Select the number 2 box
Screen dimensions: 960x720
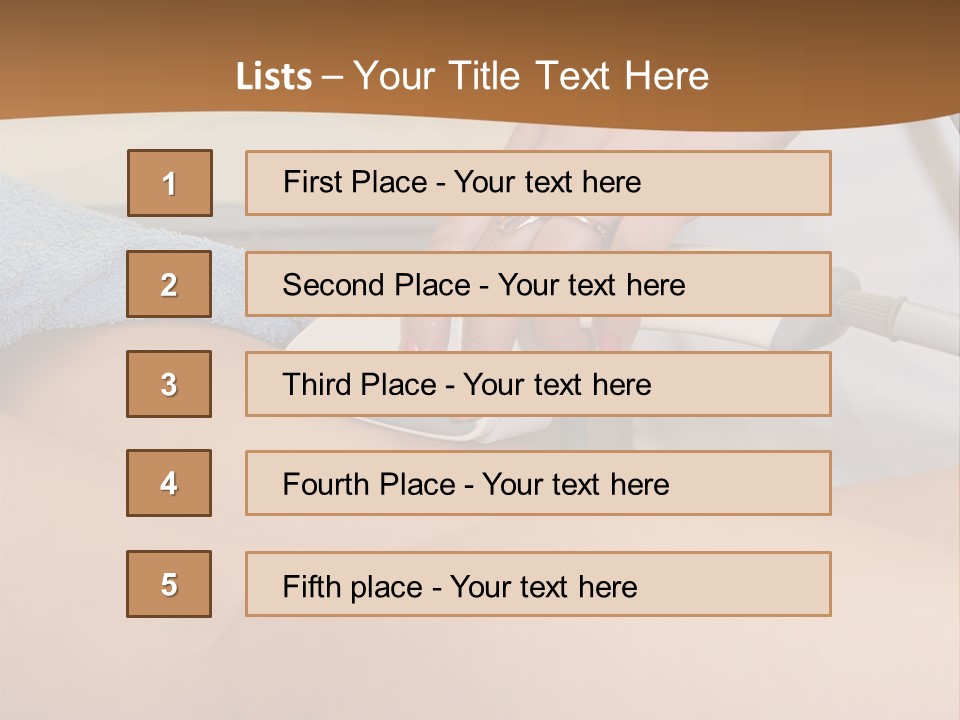point(169,284)
